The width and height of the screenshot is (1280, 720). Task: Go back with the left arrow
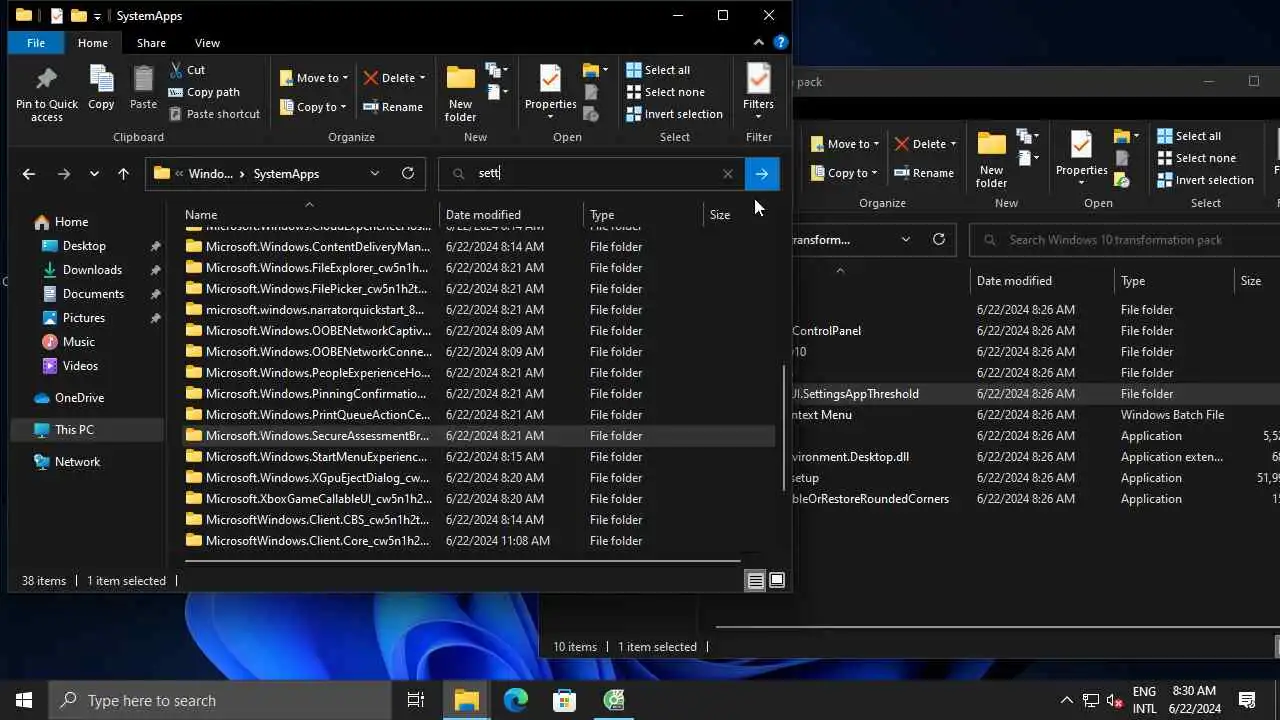[29, 174]
